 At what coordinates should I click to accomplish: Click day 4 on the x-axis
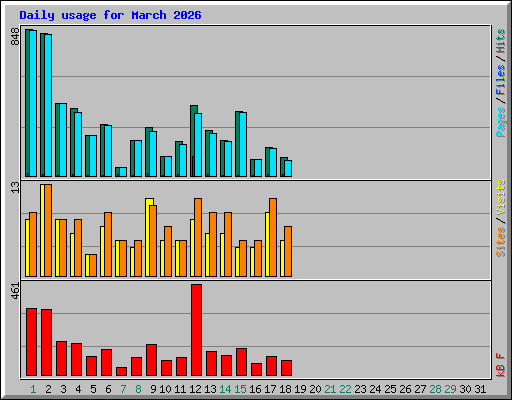(78, 389)
